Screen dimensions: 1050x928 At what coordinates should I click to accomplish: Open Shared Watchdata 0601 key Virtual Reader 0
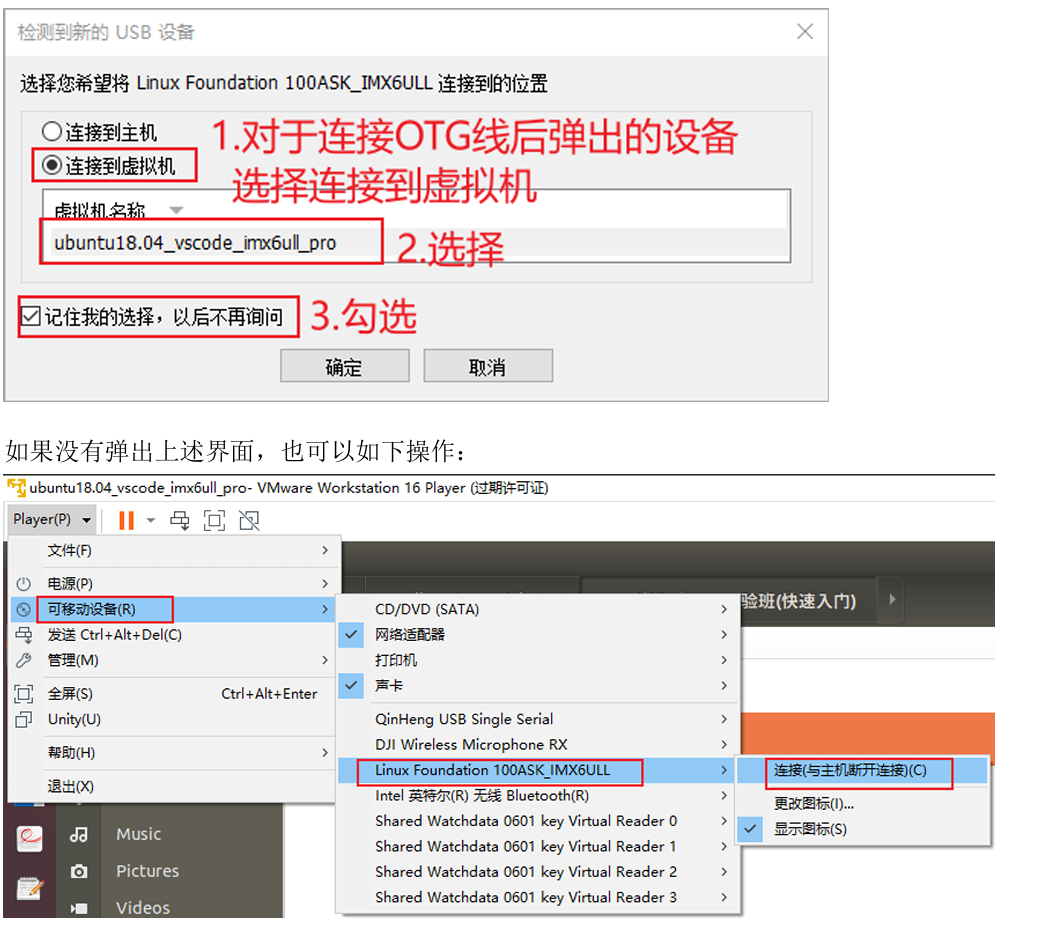pyautogui.click(x=538, y=821)
